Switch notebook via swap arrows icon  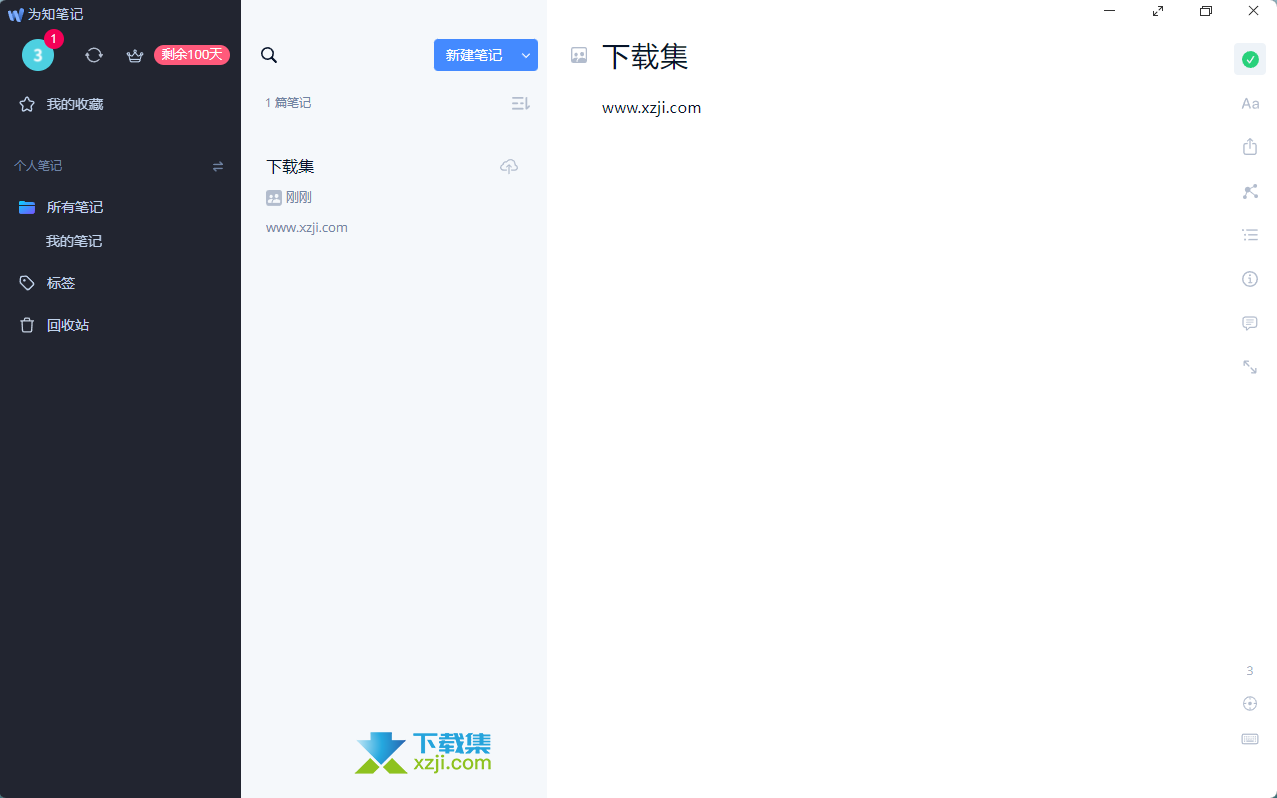pos(218,166)
